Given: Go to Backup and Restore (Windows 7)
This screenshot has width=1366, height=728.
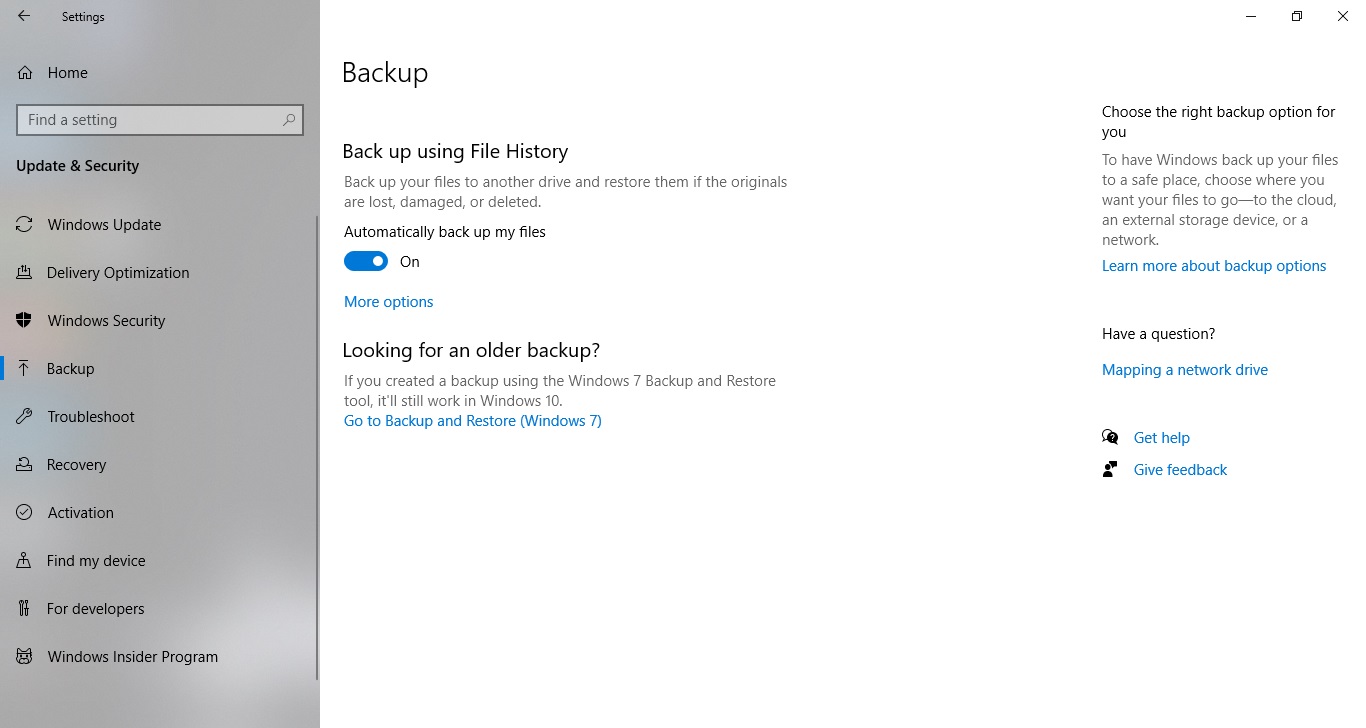Looking at the screenshot, I should pyautogui.click(x=473, y=421).
